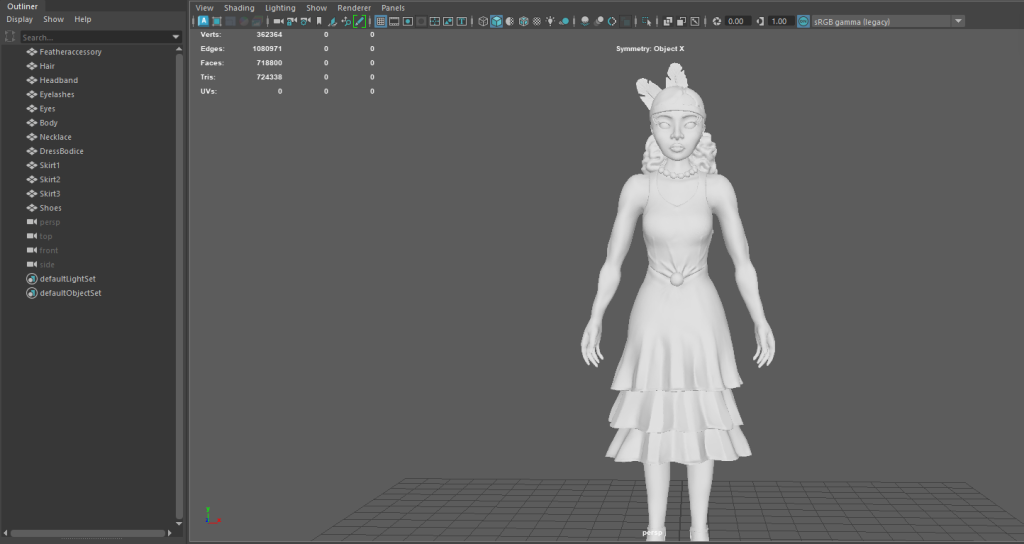Open the Renderer menu in viewport
The height and width of the screenshot is (544, 1024).
coord(353,7)
